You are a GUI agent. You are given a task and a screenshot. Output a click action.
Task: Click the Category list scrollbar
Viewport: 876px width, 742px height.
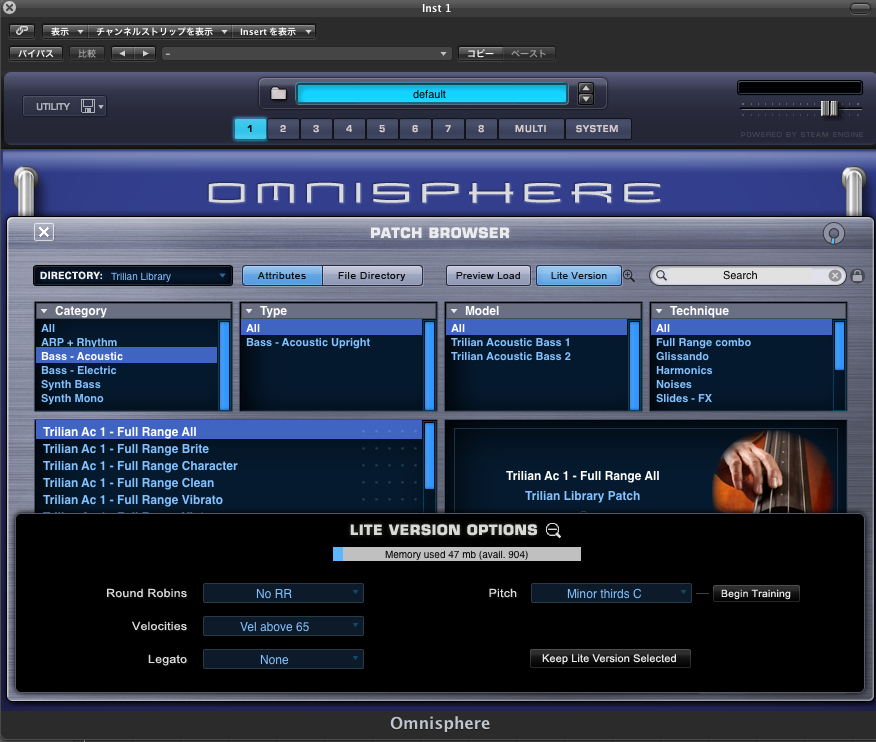point(225,365)
